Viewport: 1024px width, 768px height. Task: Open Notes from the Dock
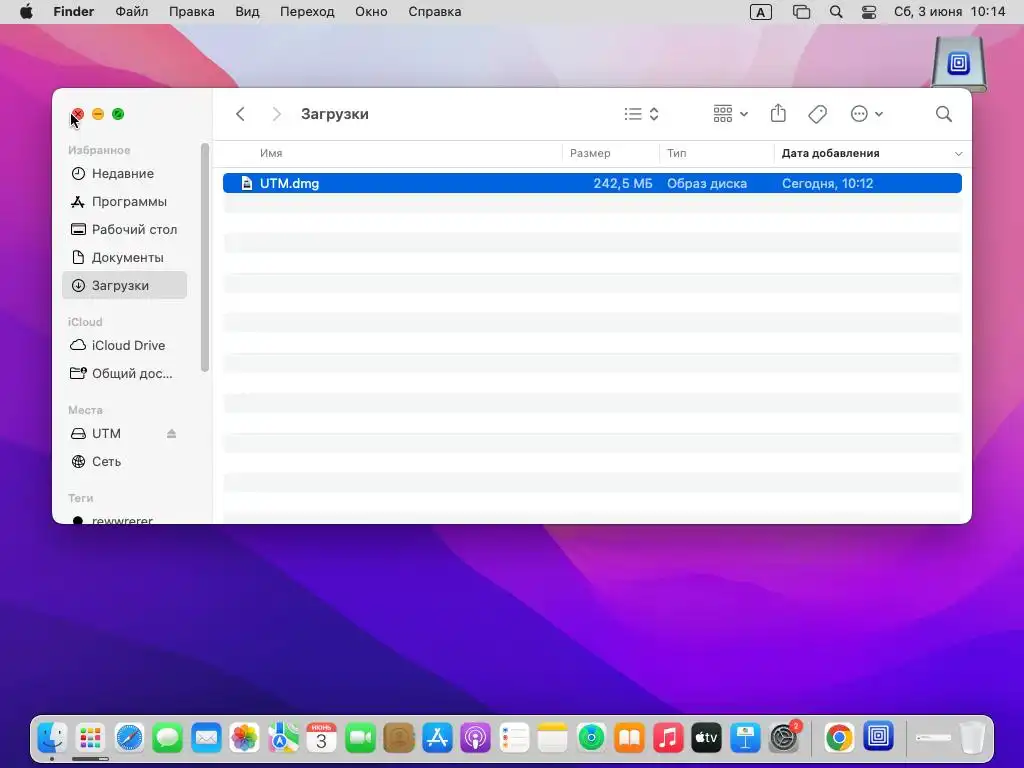coord(552,739)
